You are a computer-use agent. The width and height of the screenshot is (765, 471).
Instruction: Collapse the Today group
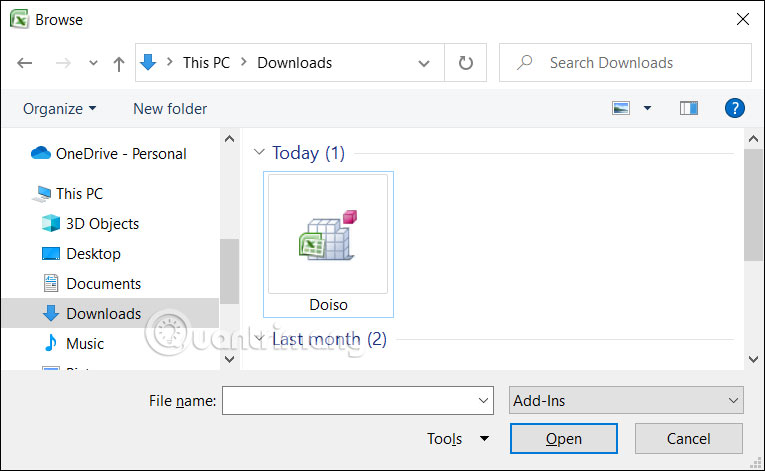260,153
